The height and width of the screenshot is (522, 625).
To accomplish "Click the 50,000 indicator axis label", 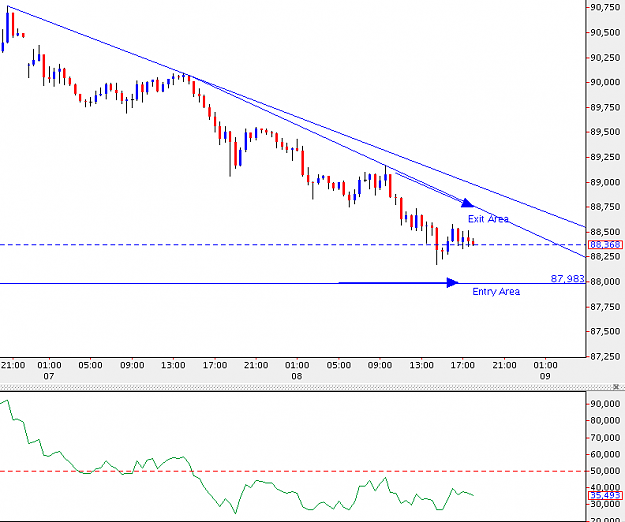I will 605,471.
